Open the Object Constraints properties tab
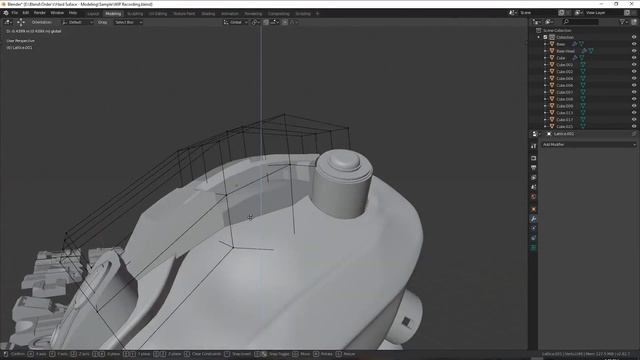The width and height of the screenshot is (640, 360). pos(533,238)
